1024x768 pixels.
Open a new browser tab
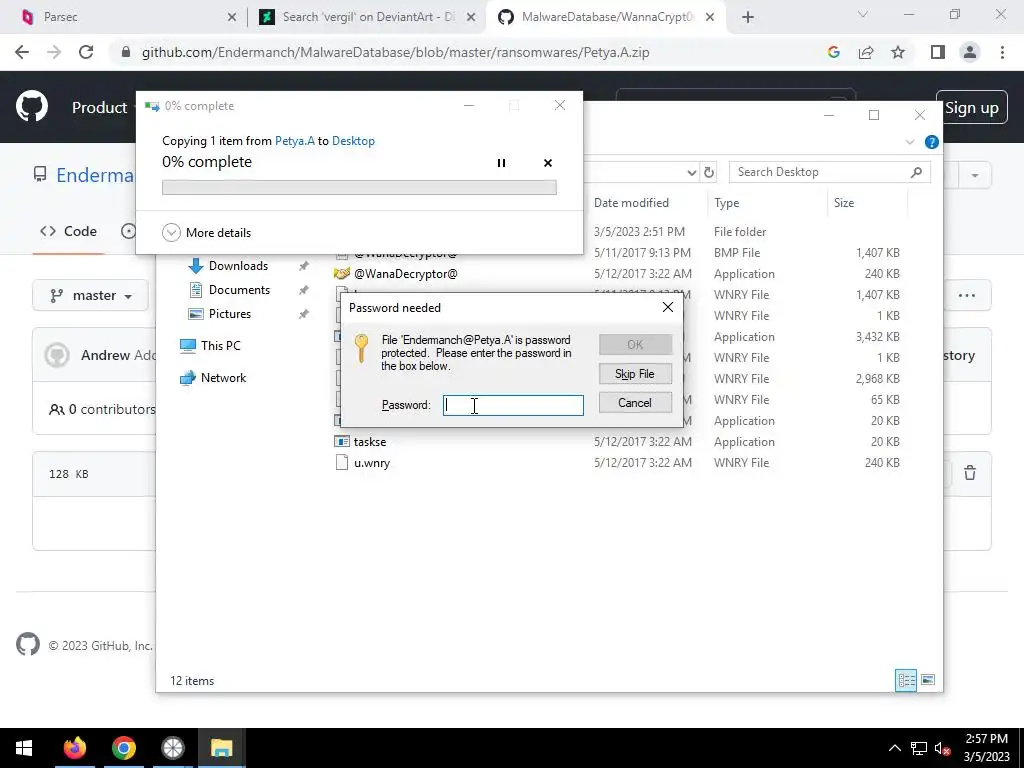click(x=748, y=17)
